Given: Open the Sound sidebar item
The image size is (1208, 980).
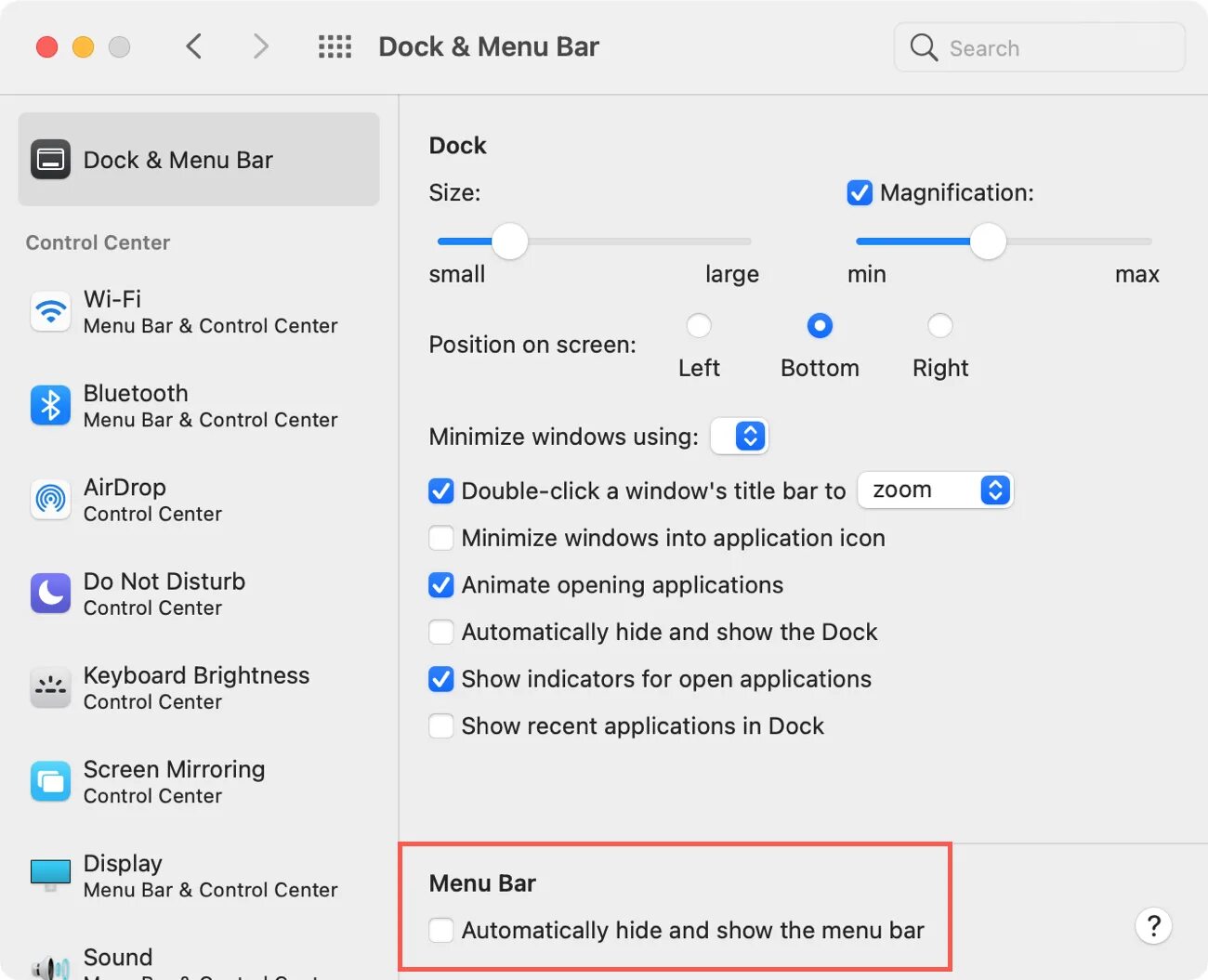Looking at the screenshot, I should [x=117, y=958].
